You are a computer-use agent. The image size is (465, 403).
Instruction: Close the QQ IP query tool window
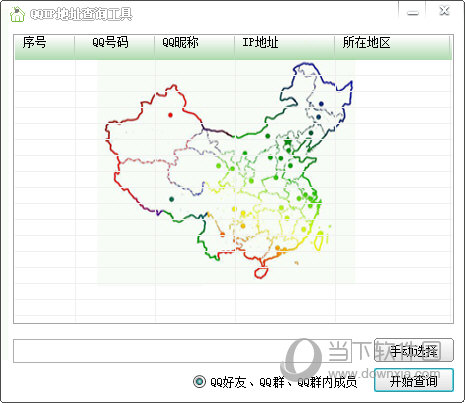[x=444, y=11]
